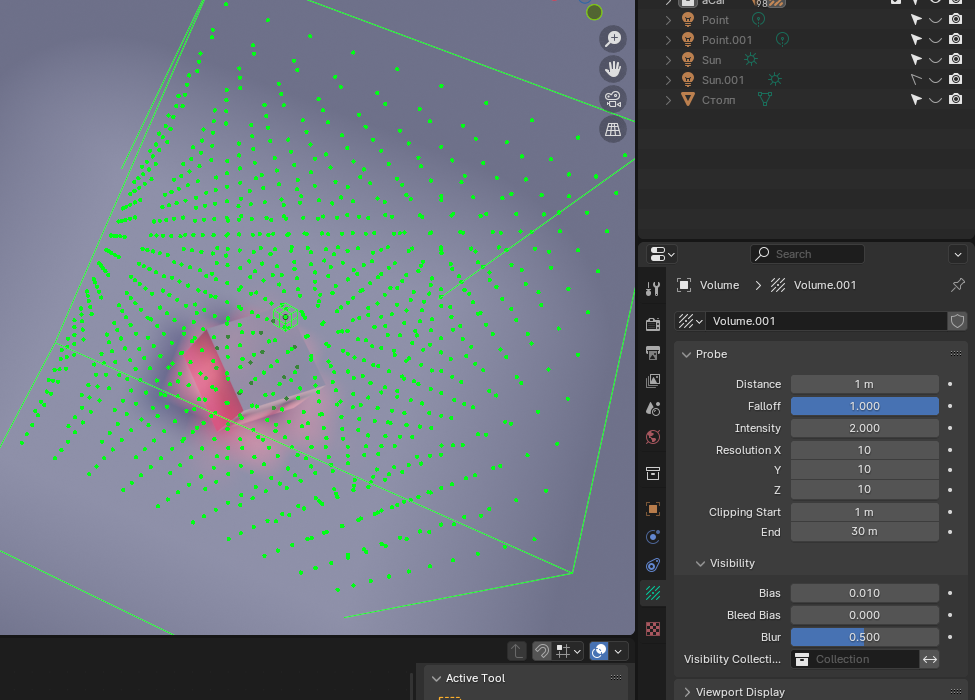Viewport: 975px width, 700px height.
Task: Disable Point in renders via camera icon
Action: click(x=956, y=20)
